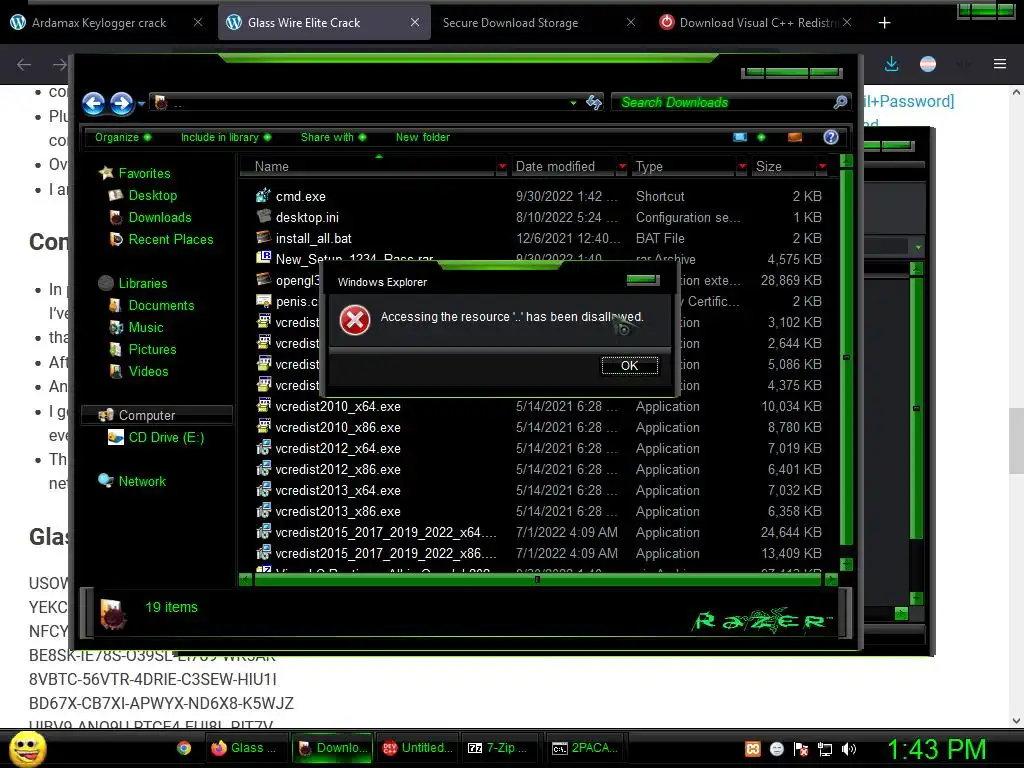Go back with the Explorer back arrow
The image size is (1024, 768).
94,103
